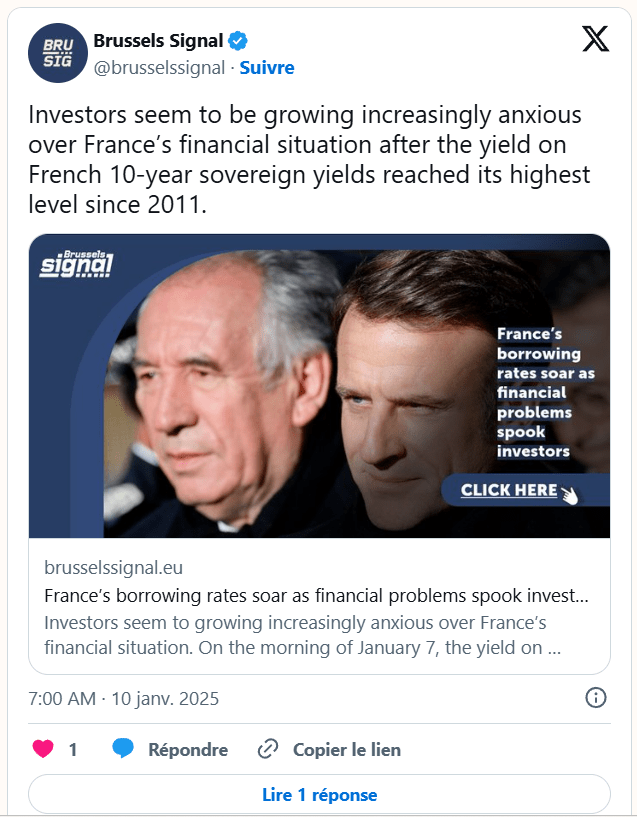Click the blue verified badge
637x817 pixels.
[x=239, y=41]
